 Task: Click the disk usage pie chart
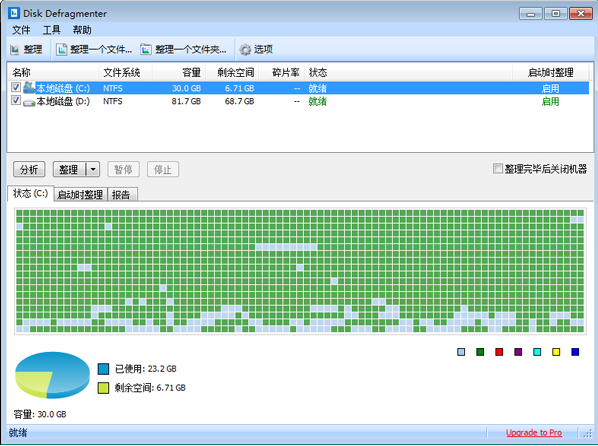coord(52,375)
